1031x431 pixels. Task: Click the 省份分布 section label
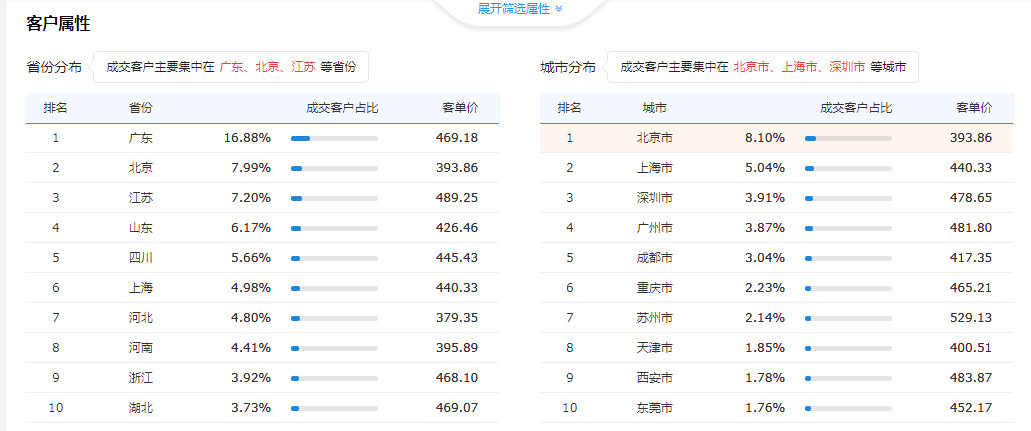(x=54, y=67)
